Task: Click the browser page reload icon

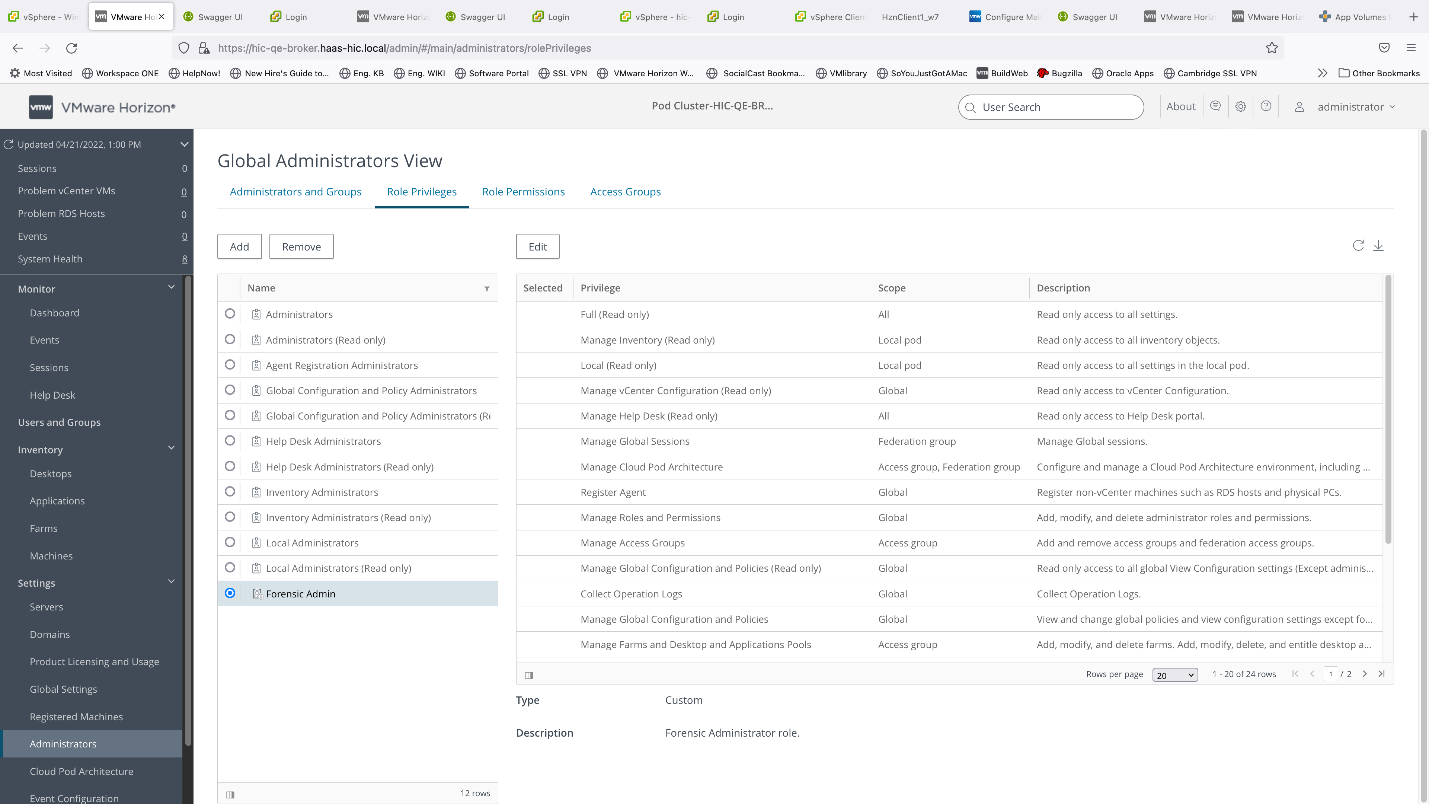Action: (x=70, y=47)
